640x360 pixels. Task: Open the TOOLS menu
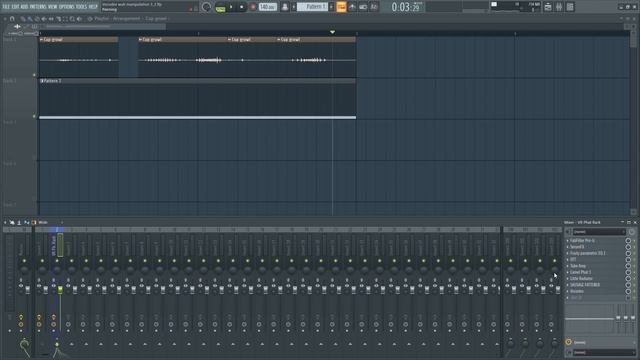pos(81,7)
